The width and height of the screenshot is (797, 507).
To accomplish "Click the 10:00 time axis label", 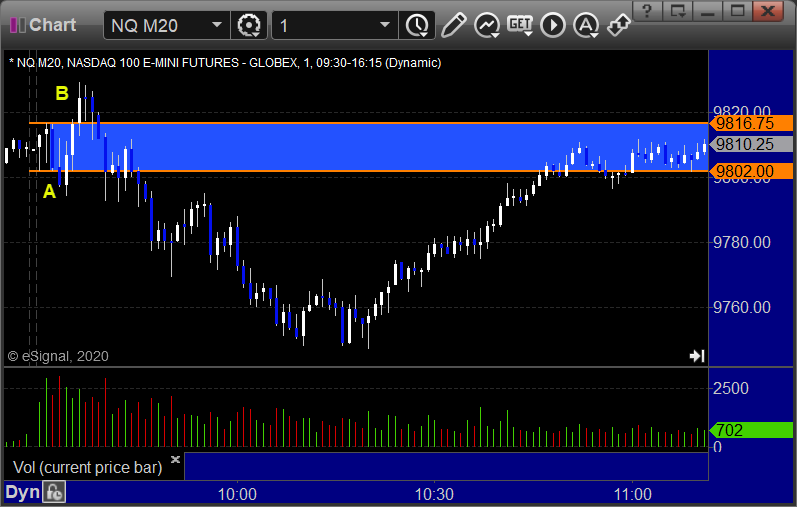I will point(237,494).
